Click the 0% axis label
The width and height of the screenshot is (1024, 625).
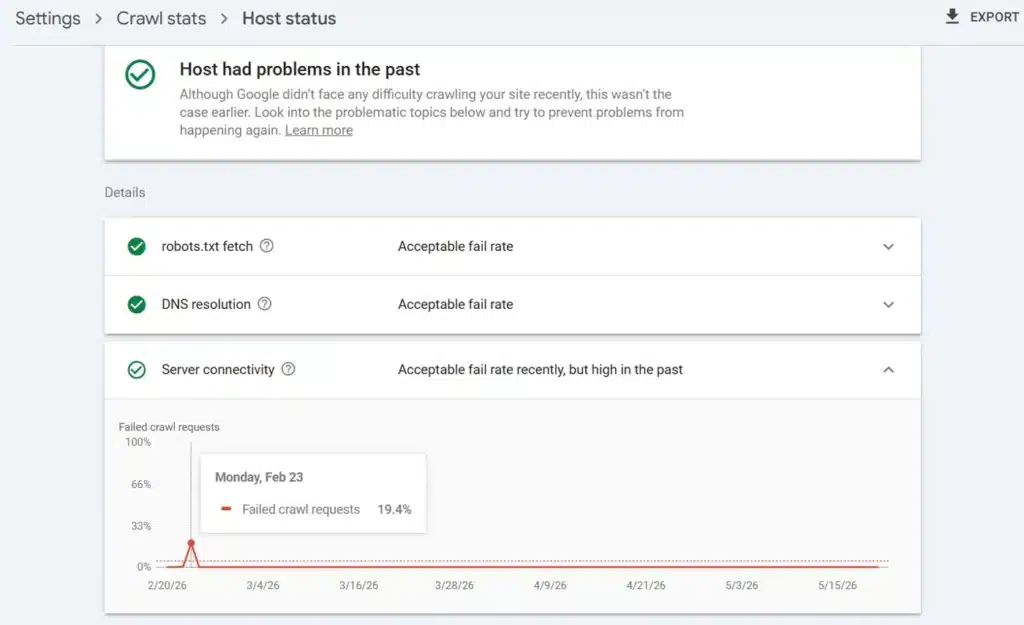144,567
